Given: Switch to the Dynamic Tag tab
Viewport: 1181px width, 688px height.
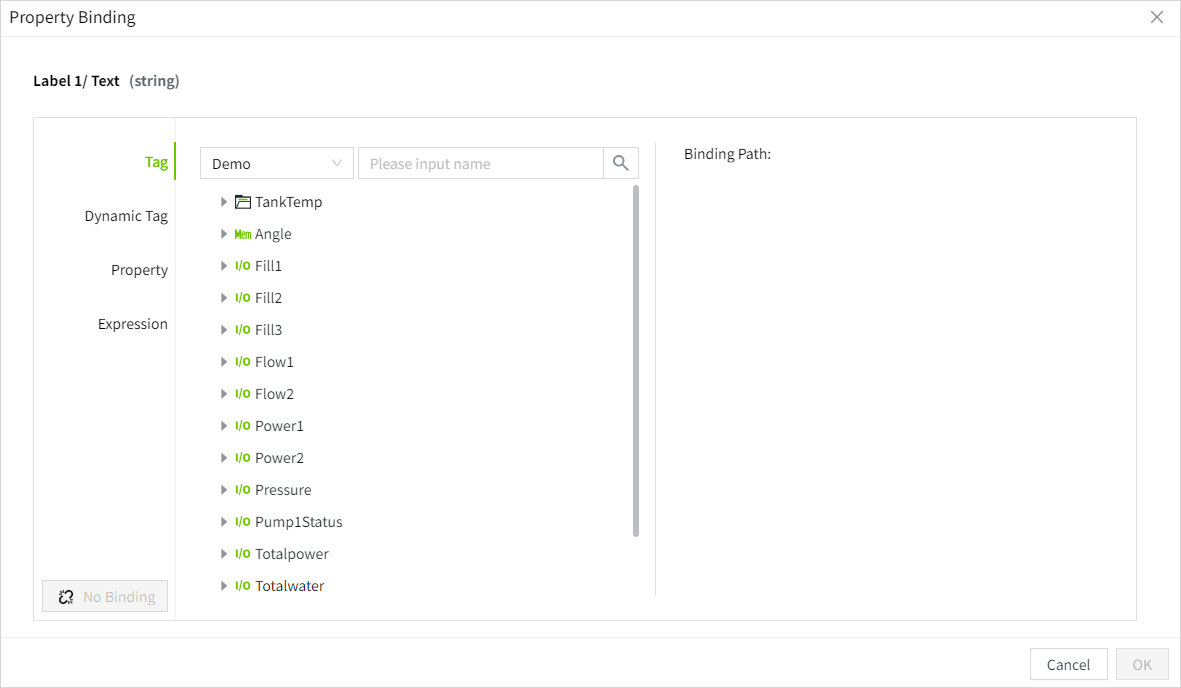Looking at the screenshot, I should point(126,216).
